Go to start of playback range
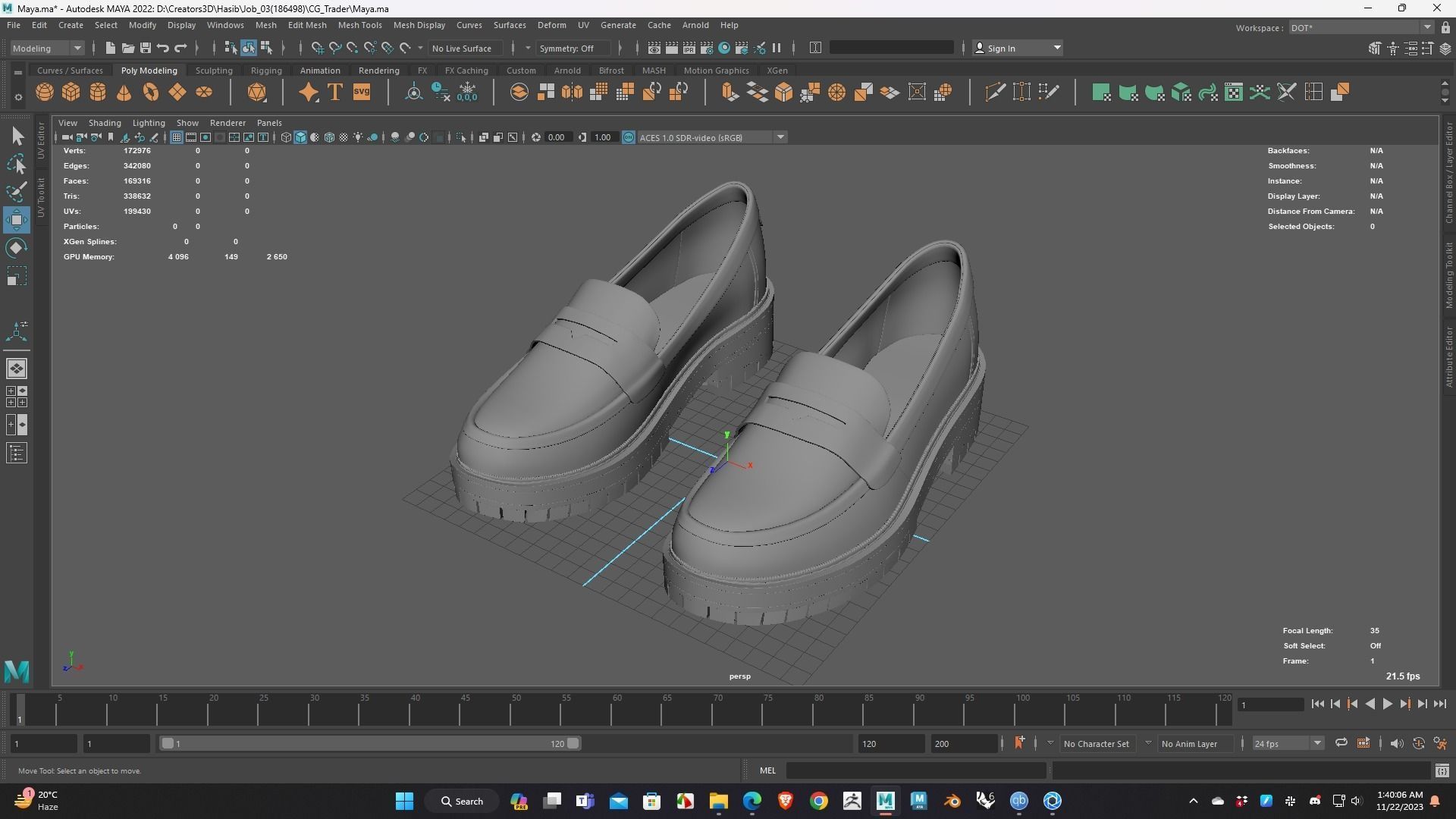The height and width of the screenshot is (819, 1456). [x=1317, y=704]
